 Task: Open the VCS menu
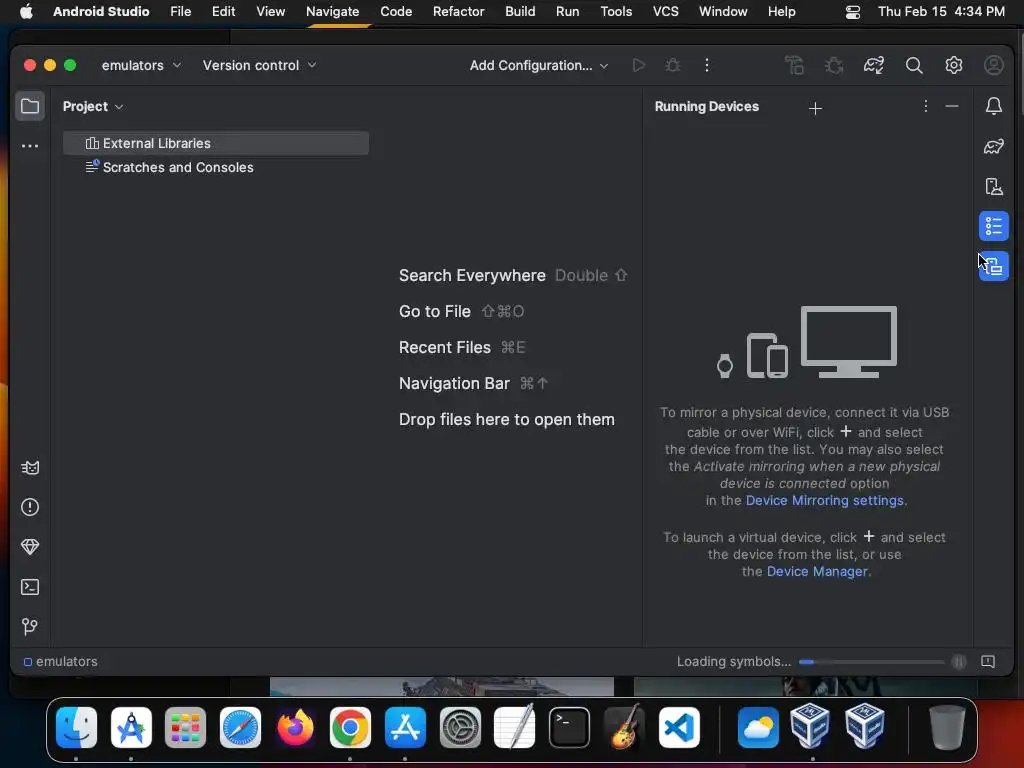[665, 11]
